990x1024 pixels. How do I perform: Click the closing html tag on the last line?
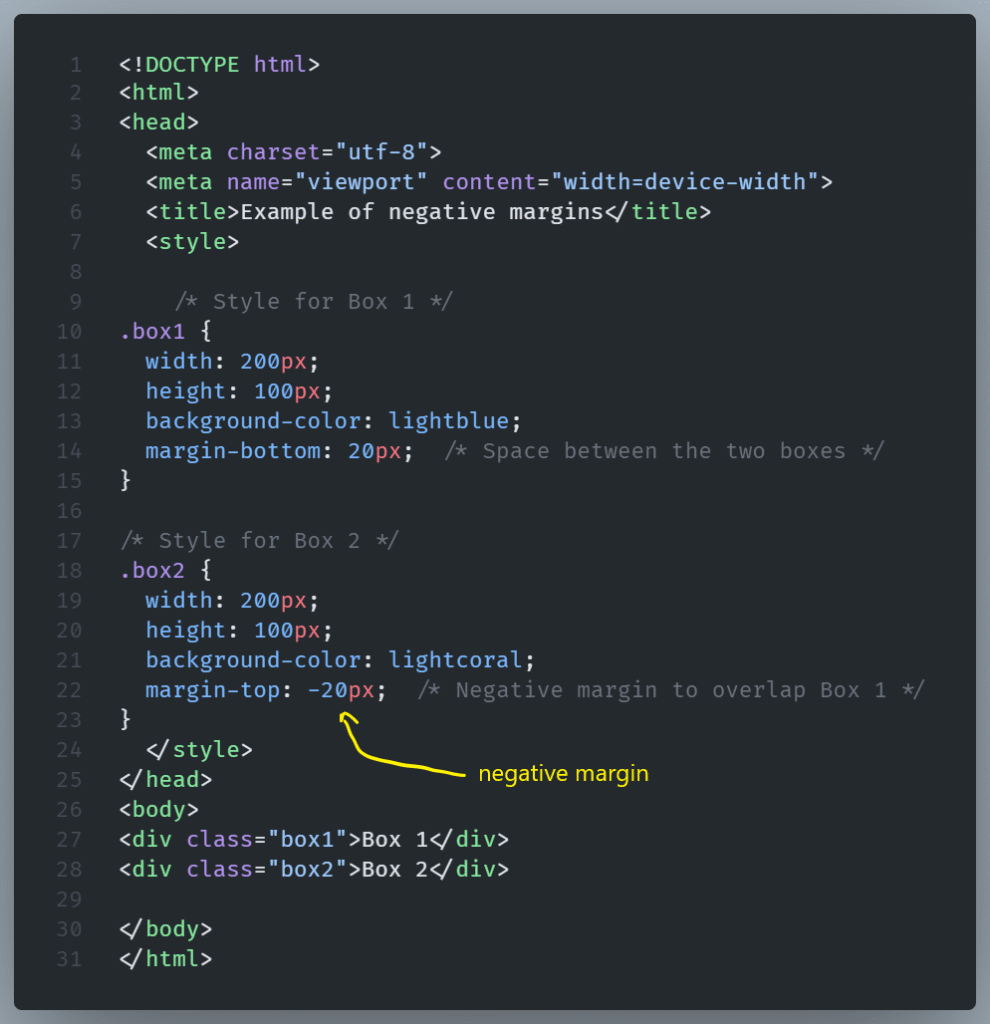pos(165,958)
